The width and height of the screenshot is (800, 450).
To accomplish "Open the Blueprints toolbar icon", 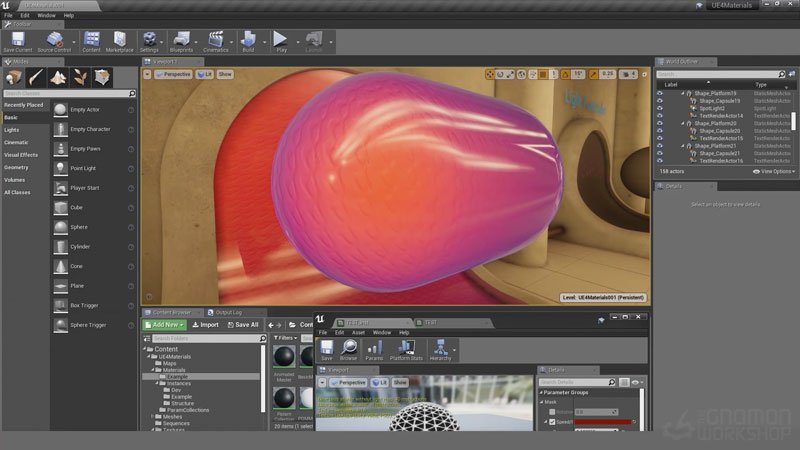I will 181,40.
